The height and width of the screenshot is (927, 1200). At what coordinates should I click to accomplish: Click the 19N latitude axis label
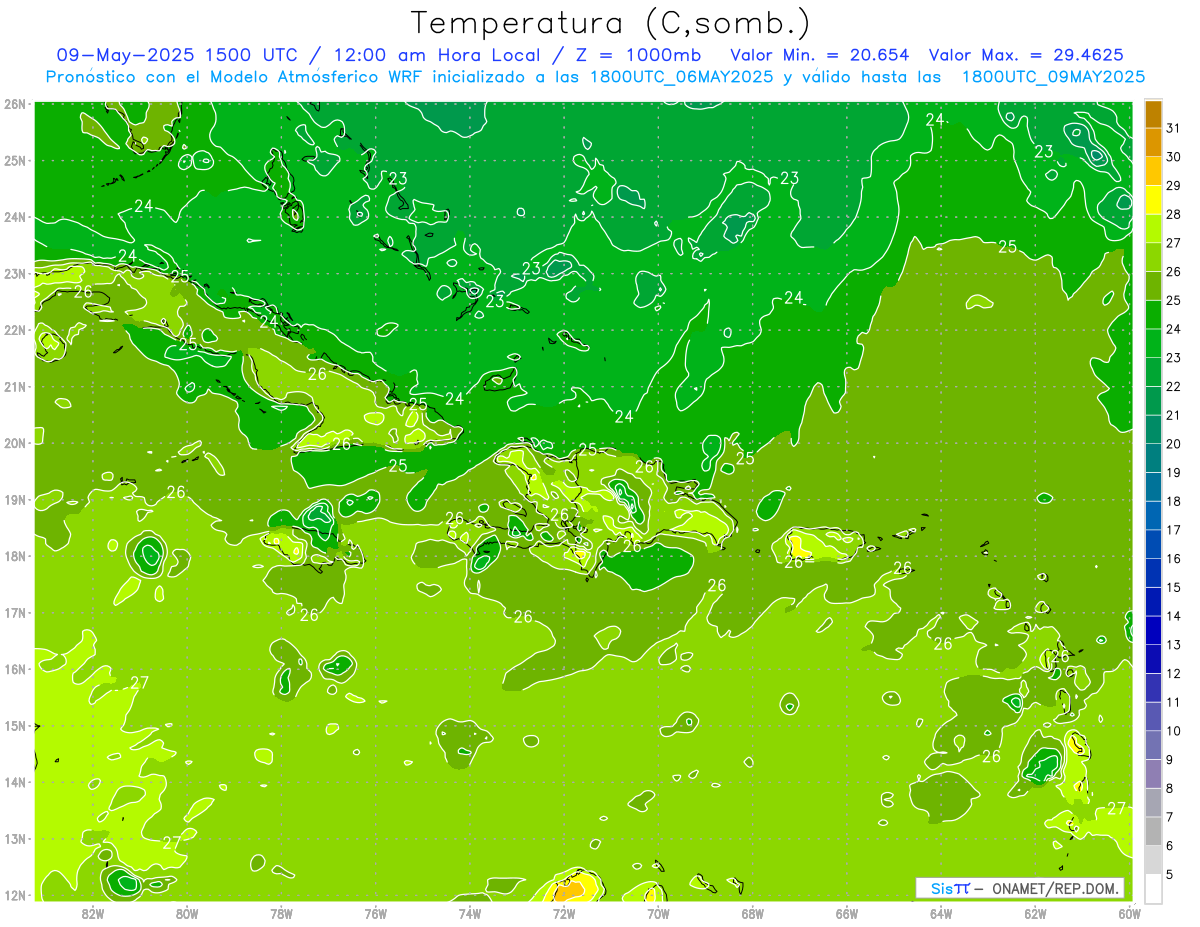click(14, 499)
